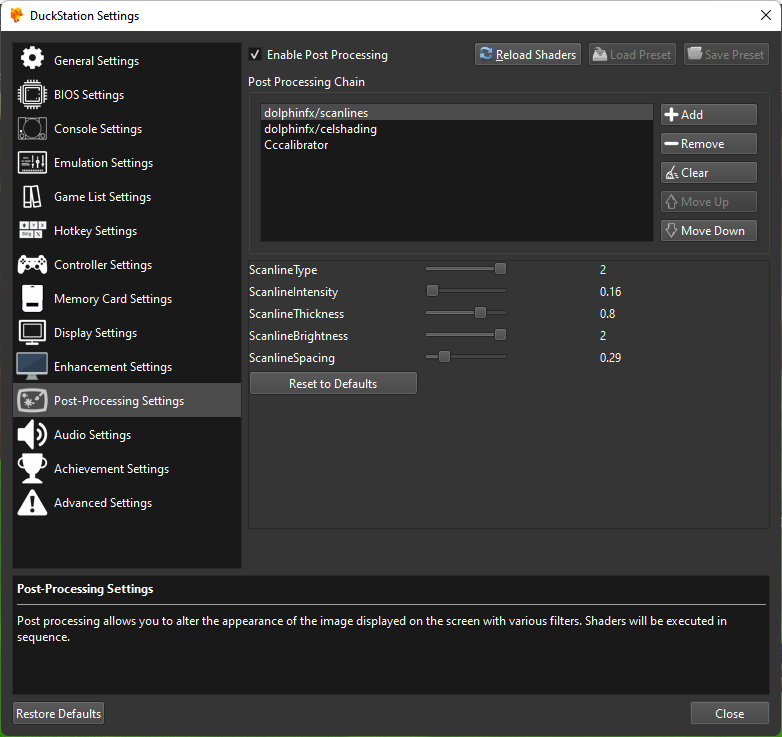Click Reset to Defaults button
The height and width of the screenshot is (737, 782).
[x=333, y=383]
